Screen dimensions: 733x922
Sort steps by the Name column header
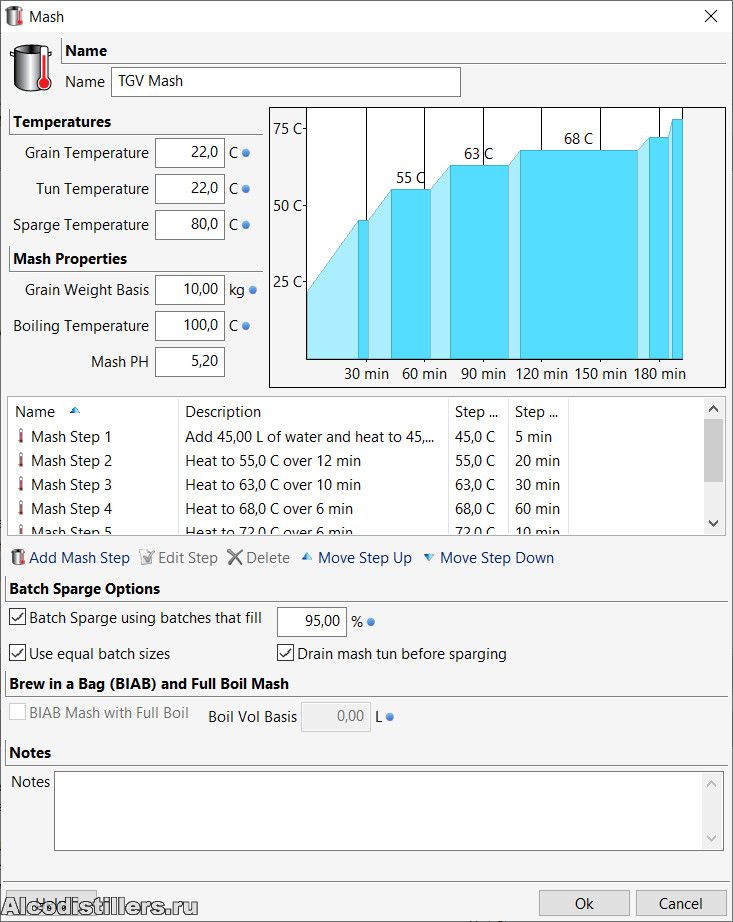click(x=36, y=412)
